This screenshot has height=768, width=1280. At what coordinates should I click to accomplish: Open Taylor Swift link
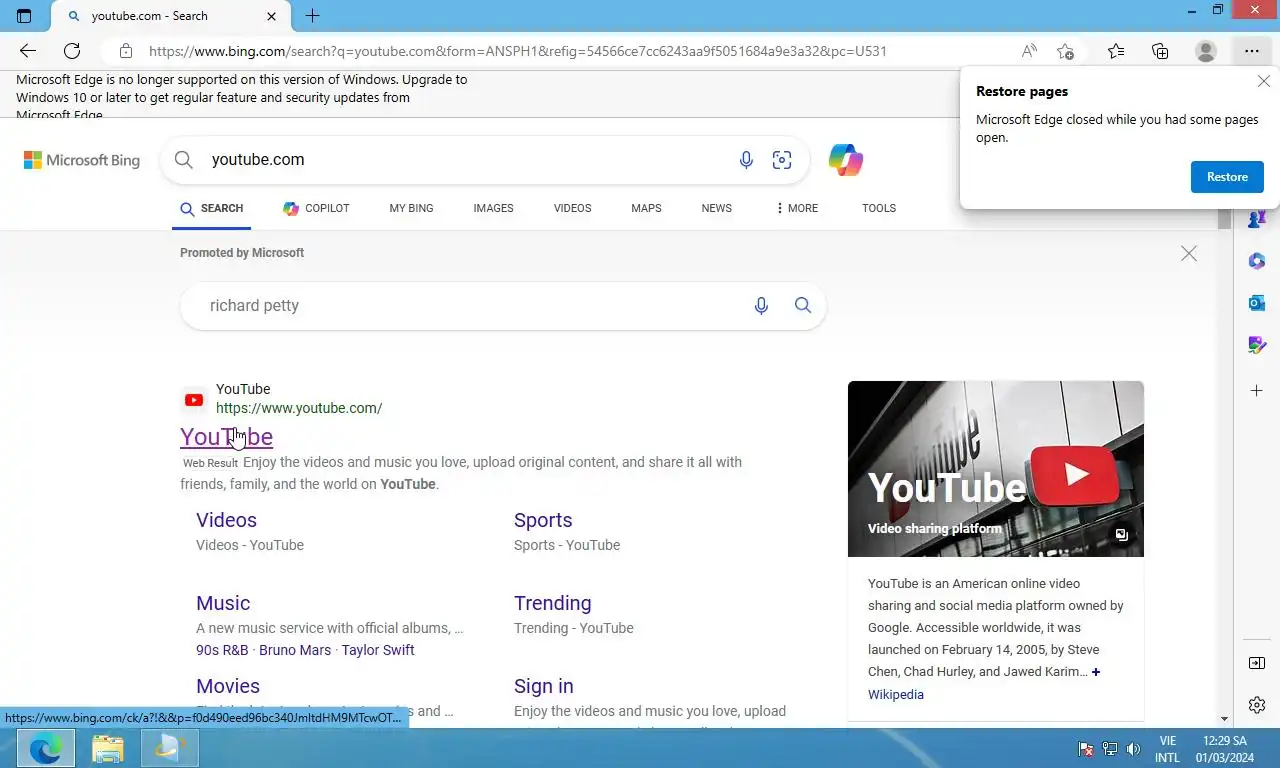click(378, 650)
